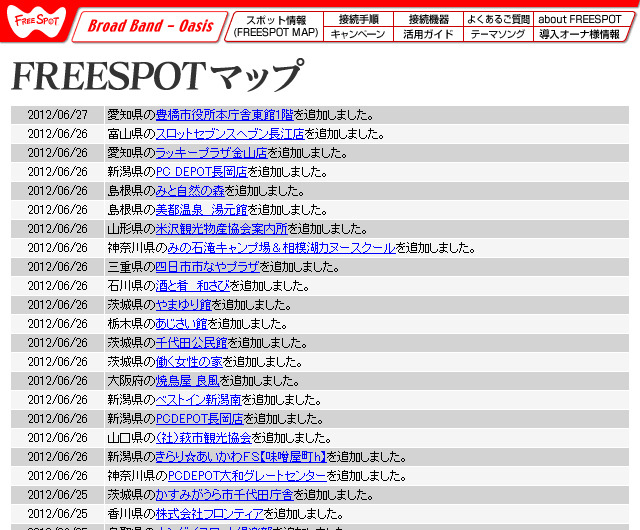The image size is (640, 530).
Task: Open ラッキープラザ金山店 link
Action: tap(211, 153)
